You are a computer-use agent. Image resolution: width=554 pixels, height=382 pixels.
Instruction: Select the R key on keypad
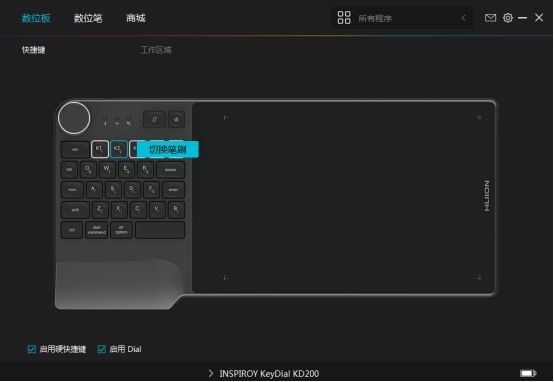145,170
